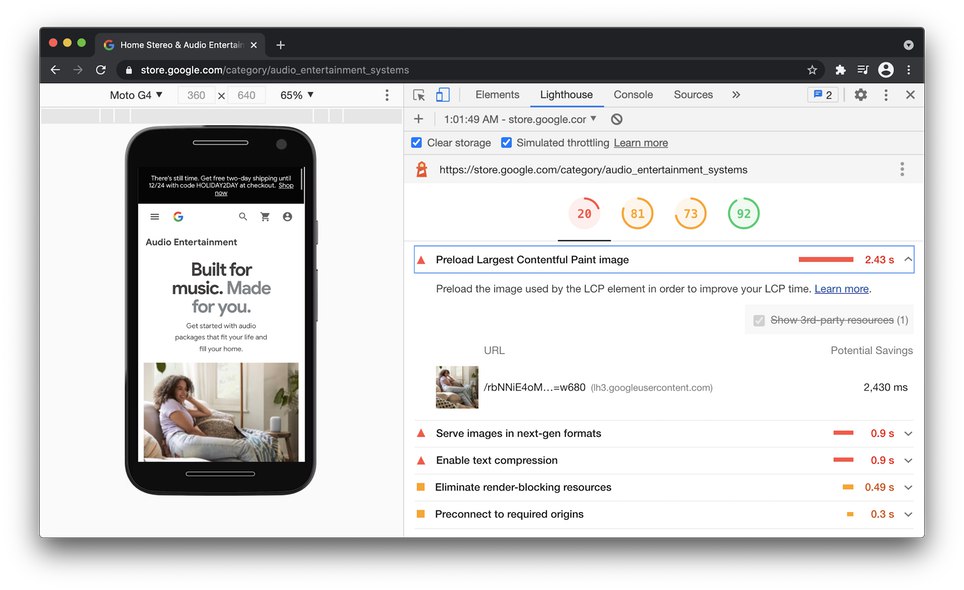Open the Moto G4 device dropdown

136,95
